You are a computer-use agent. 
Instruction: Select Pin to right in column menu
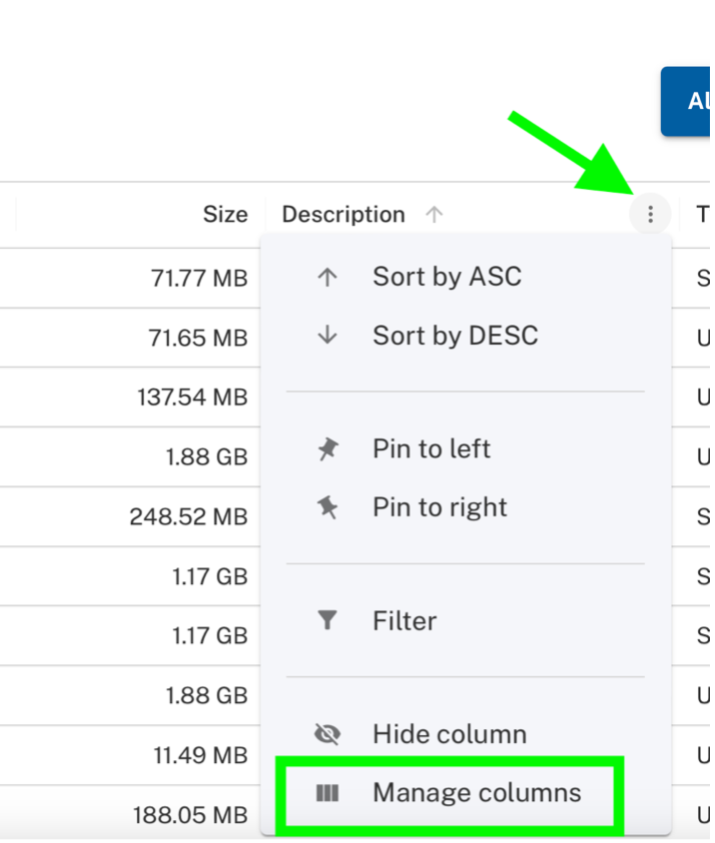click(439, 507)
